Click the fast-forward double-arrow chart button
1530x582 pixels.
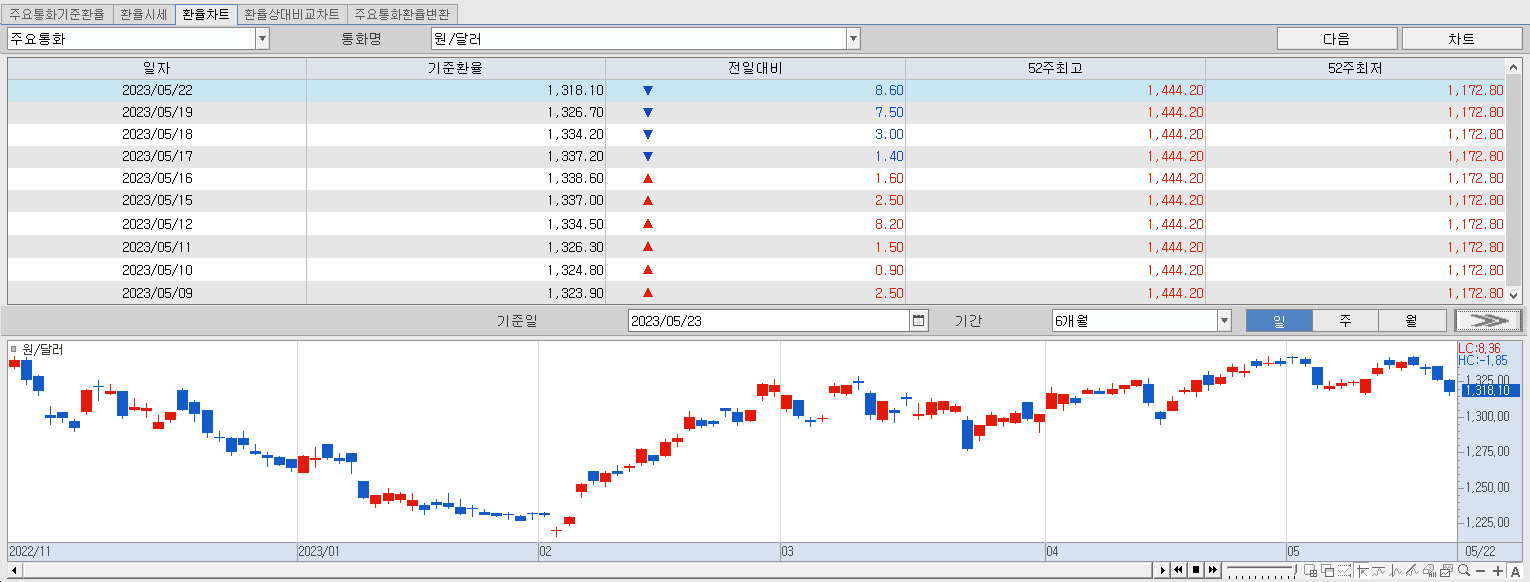click(1213, 570)
